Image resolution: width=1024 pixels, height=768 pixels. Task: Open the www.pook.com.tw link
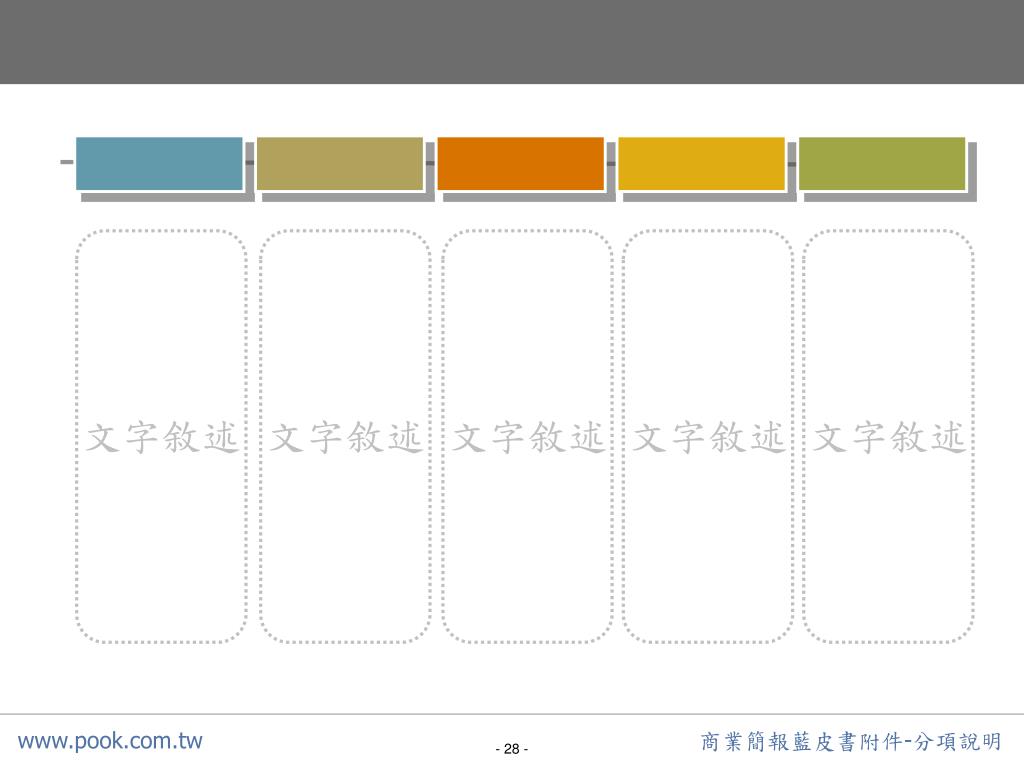click(110, 741)
